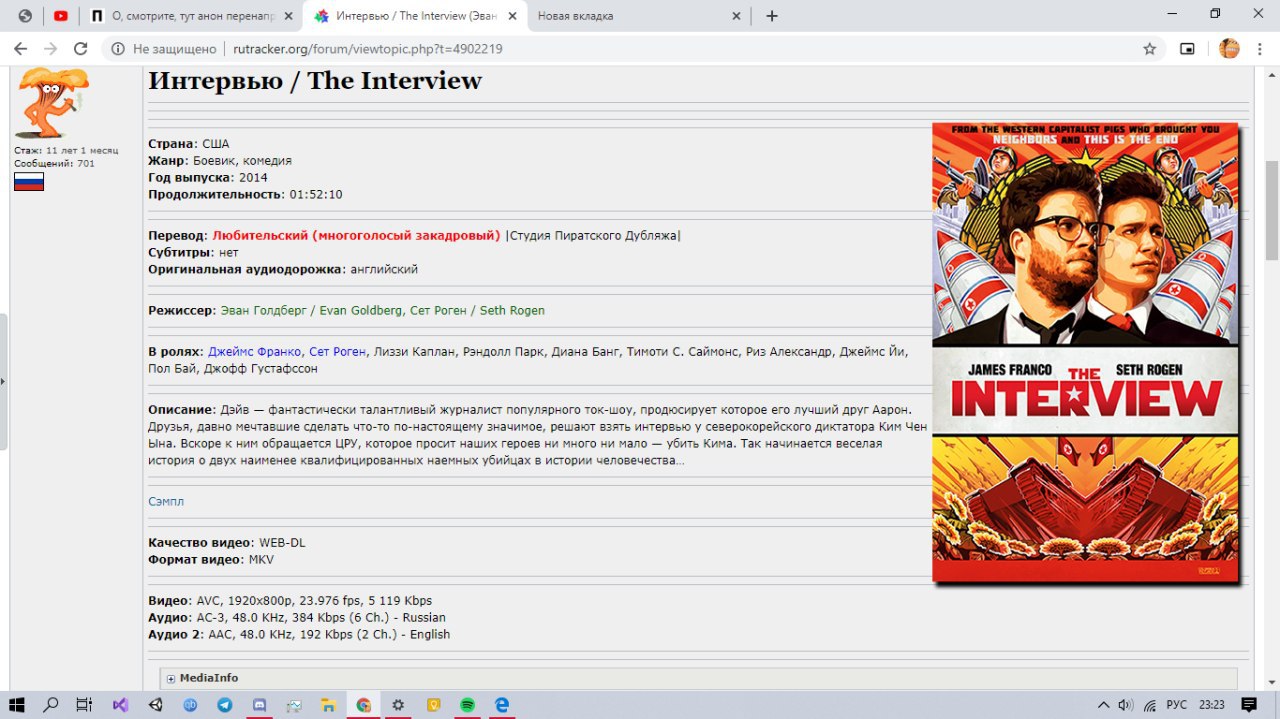Viewport: 1280px width, 719px height.
Task: Open the Сет Роген / Seth Rogen director link
Action: (x=477, y=310)
